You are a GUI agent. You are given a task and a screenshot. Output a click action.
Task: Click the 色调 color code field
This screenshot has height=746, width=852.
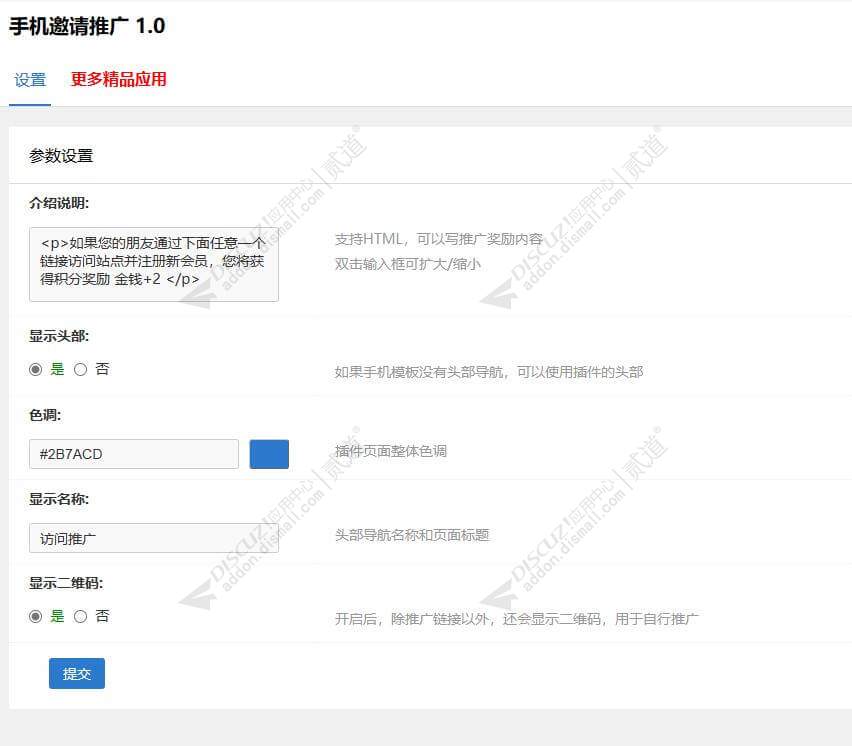pyautogui.click(x=134, y=454)
